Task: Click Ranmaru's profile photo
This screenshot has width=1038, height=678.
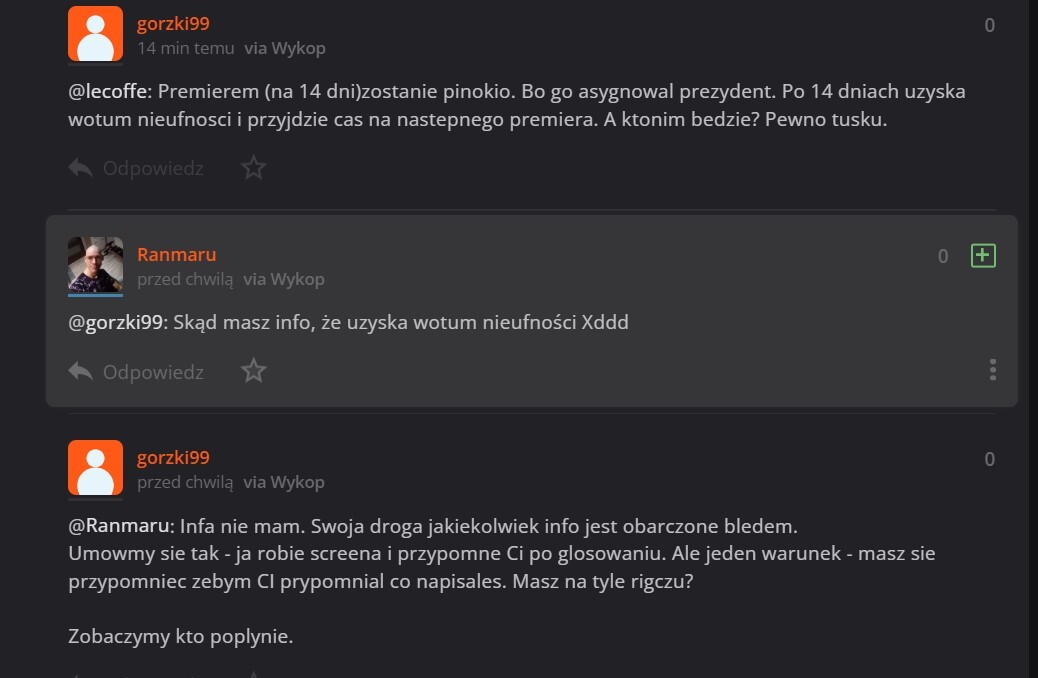Action: pos(95,265)
